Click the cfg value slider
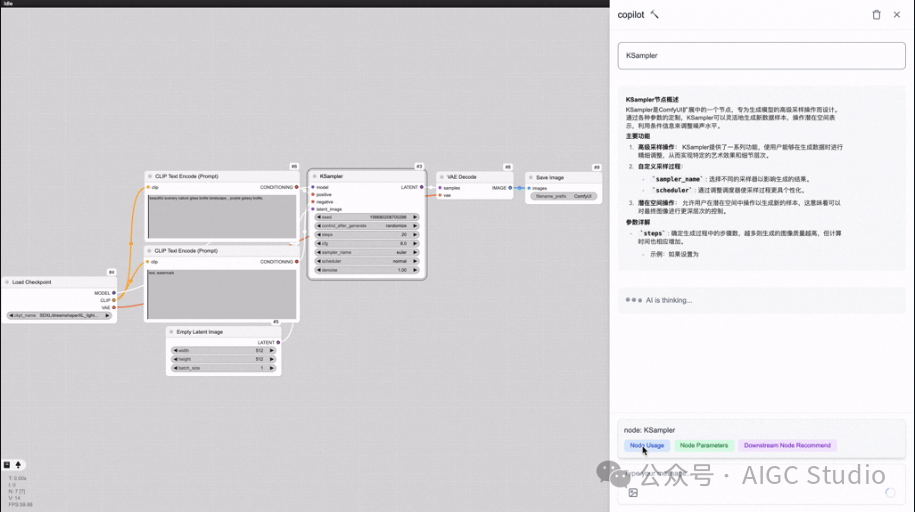 pos(366,243)
